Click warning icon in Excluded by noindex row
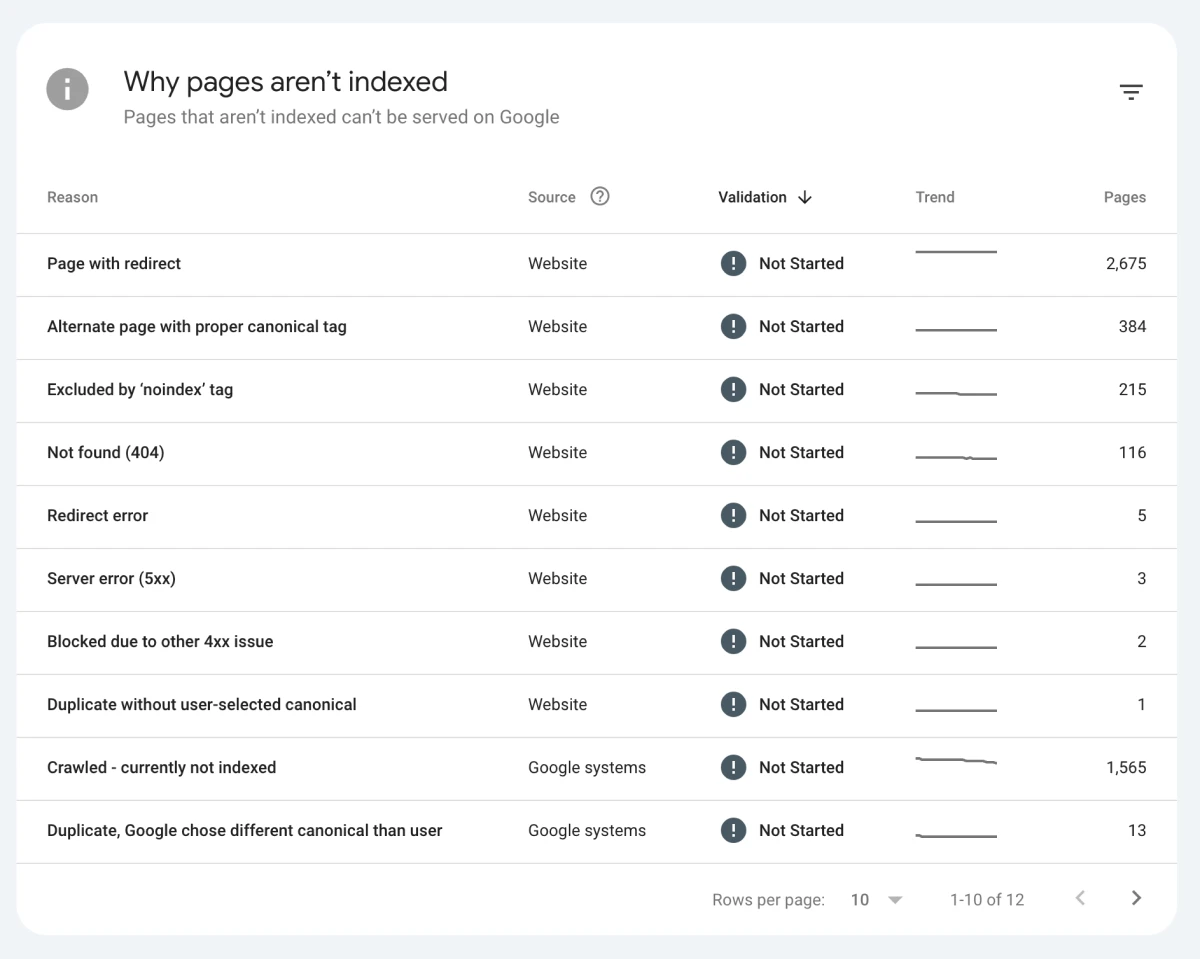This screenshot has width=1200, height=959. pyautogui.click(x=733, y=389)
